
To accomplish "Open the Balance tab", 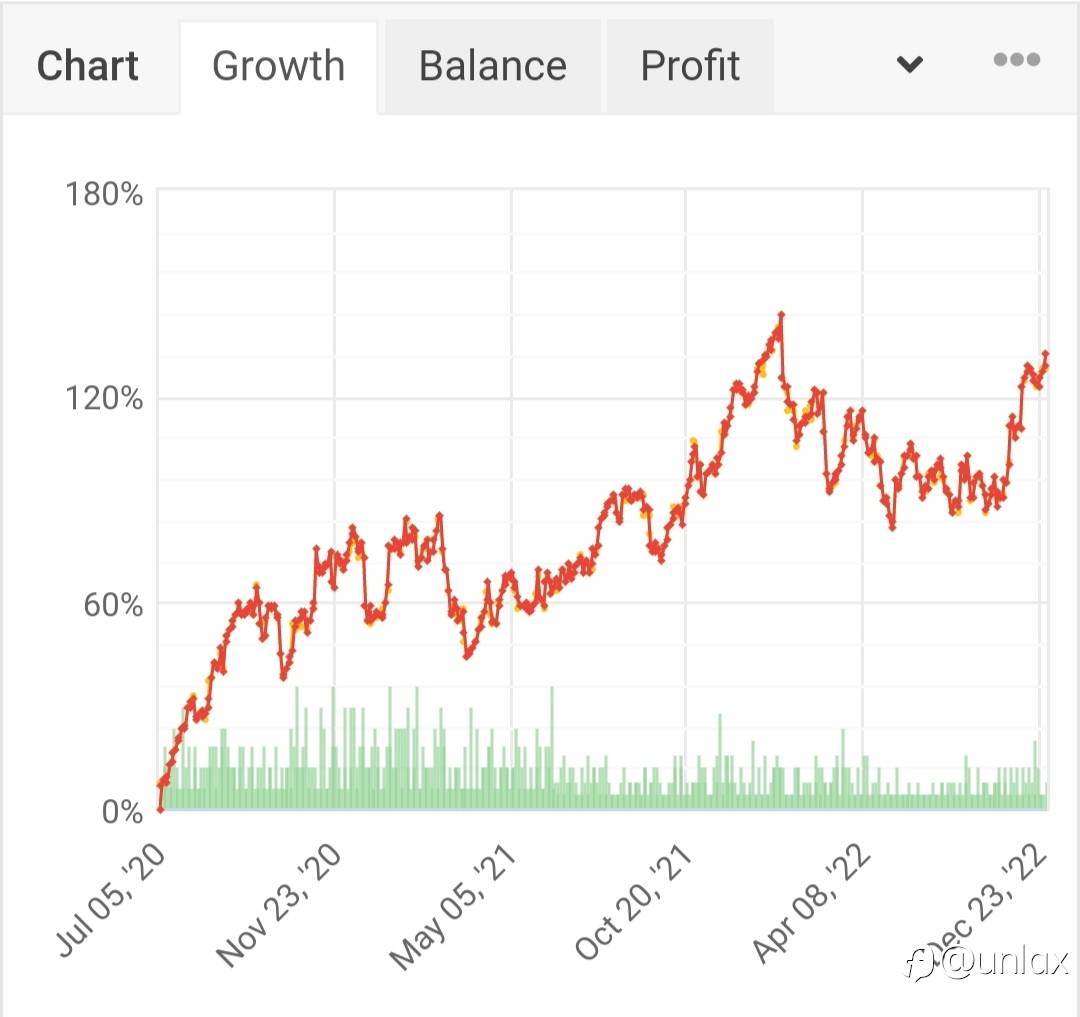I will point(492,66).
